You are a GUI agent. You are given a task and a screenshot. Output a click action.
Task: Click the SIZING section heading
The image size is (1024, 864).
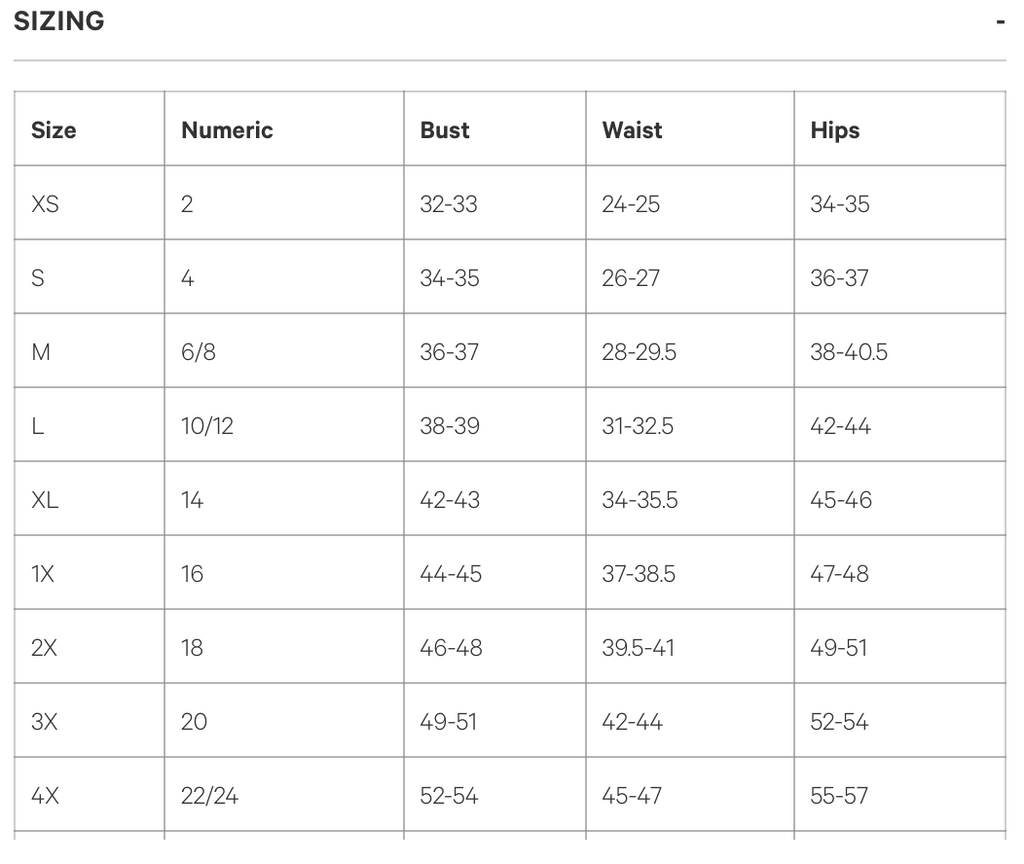click(59, 21)
